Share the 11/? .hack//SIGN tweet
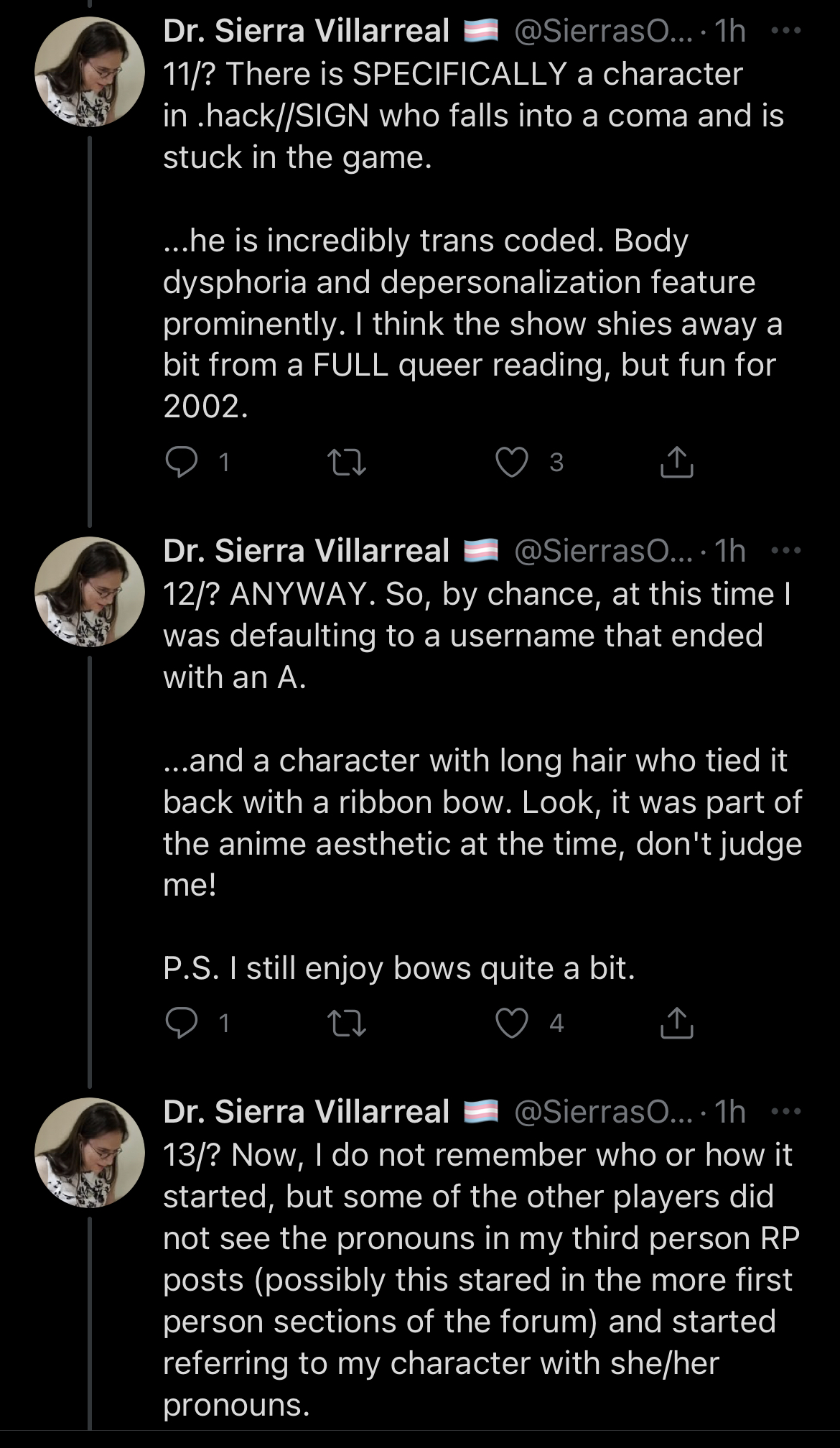 (676, 462)
